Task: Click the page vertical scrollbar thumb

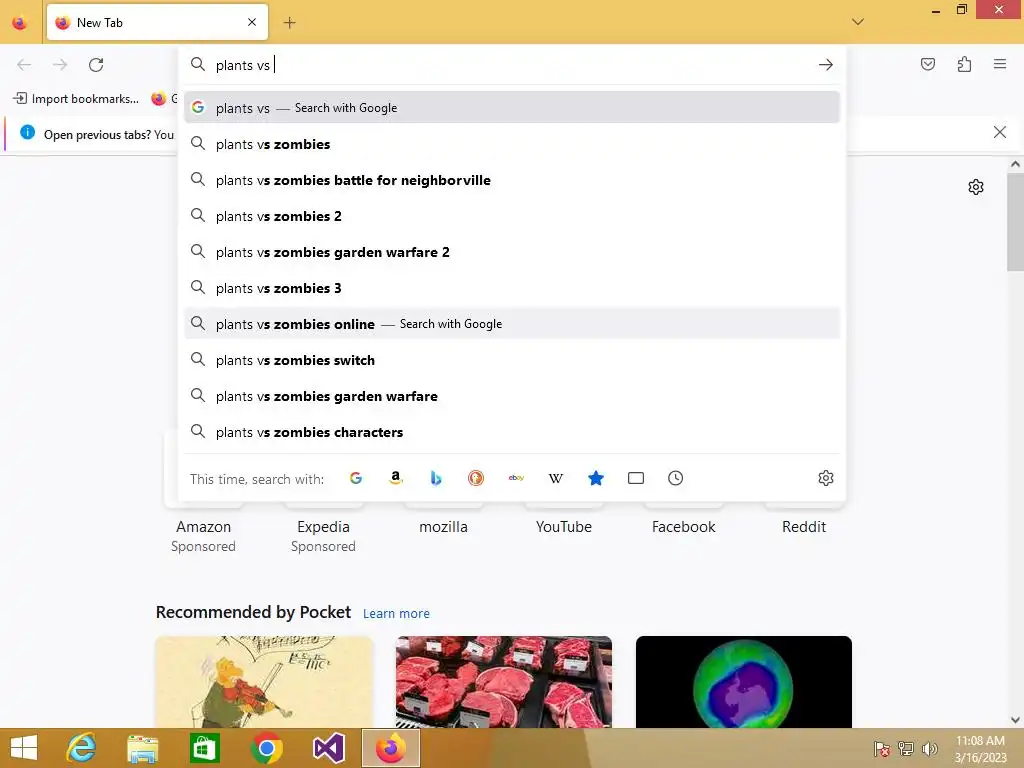Action: click(1015, 222)
